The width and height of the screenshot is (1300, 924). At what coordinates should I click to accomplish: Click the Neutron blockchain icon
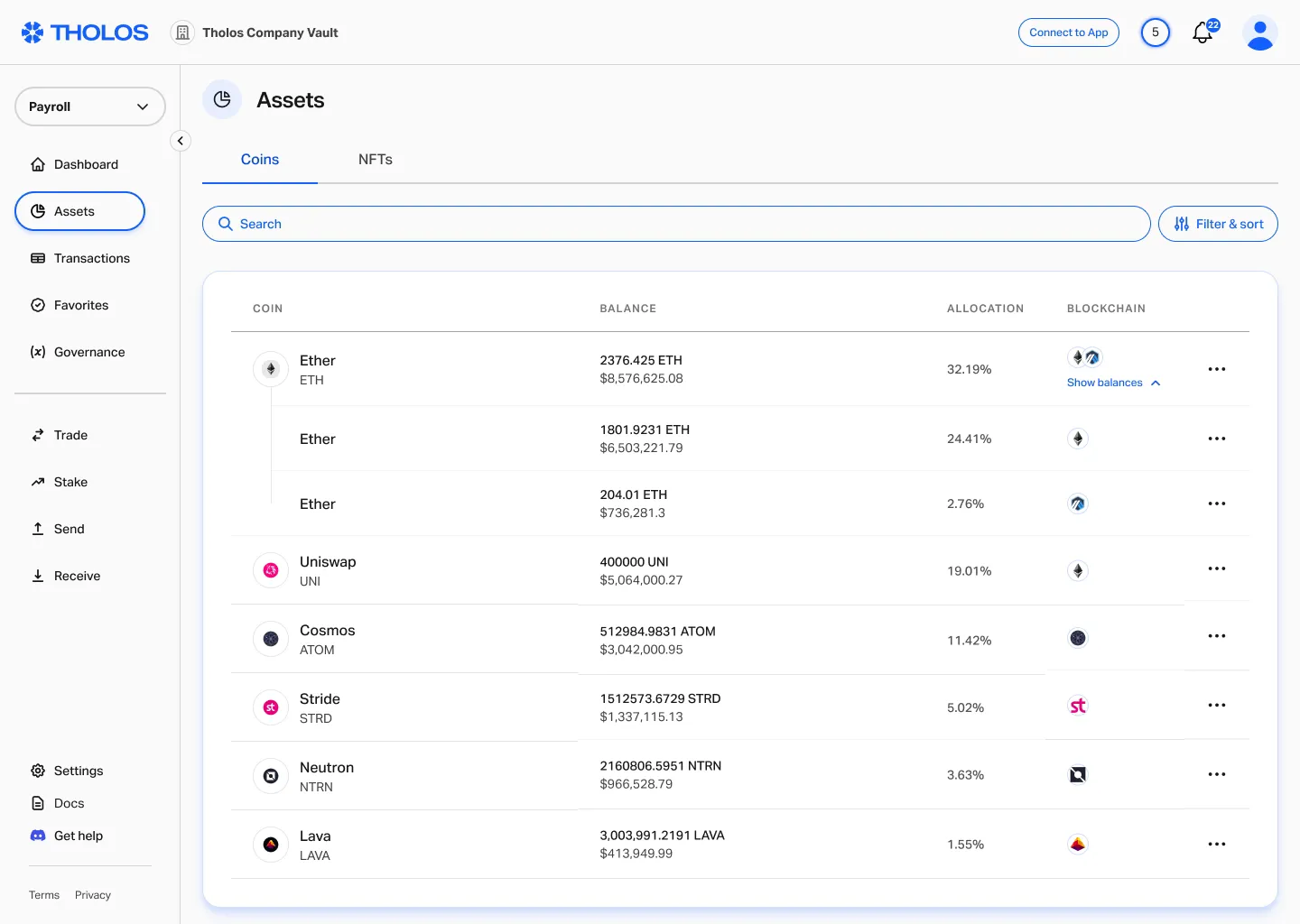(x=1078, y=774)
